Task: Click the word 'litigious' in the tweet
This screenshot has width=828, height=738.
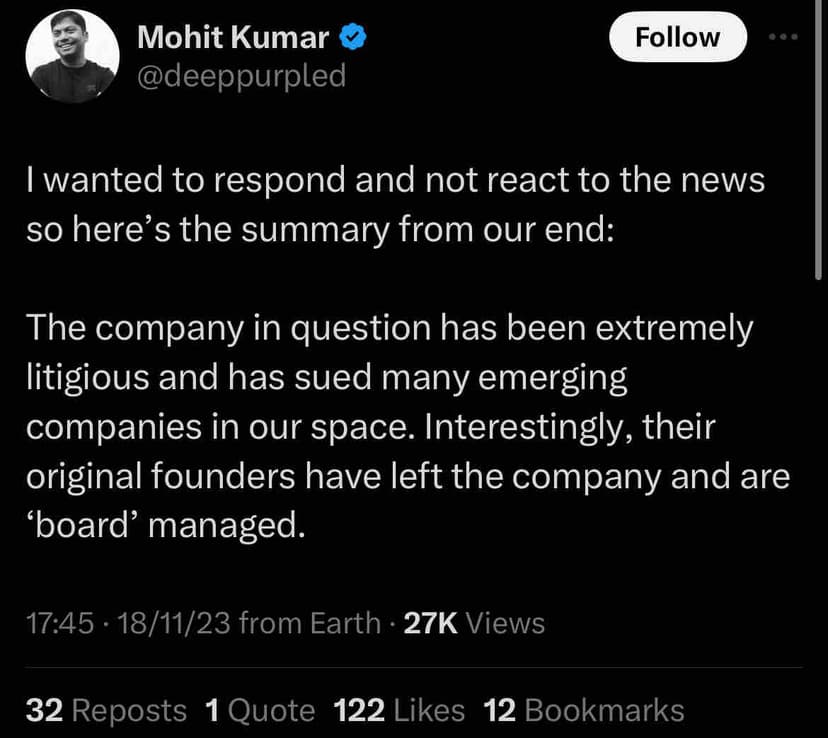Action: tap(90, 378)
